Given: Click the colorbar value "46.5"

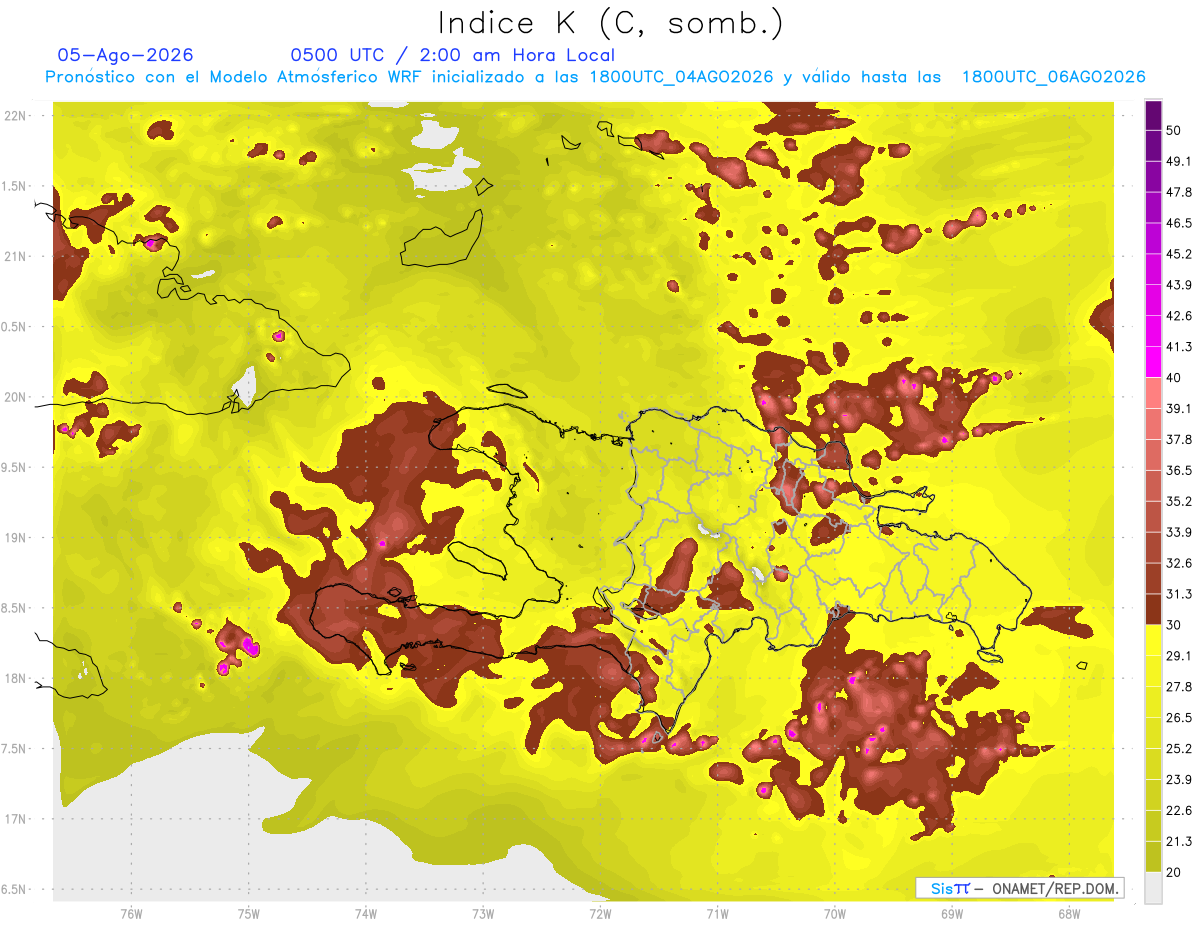Looking at the screenshot, I should [x=1178, y=223].
